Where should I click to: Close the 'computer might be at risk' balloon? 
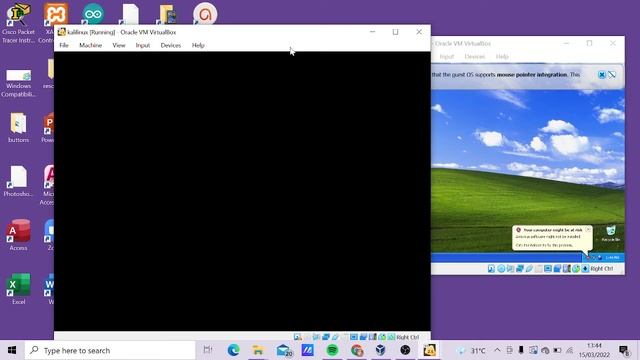point(588,230)
